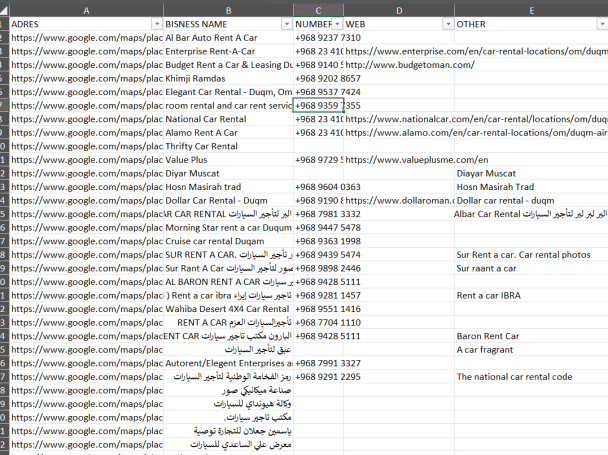This screenshot has height=455, width=608.
Task: Select the Diyar Muscat name cell
Action: 228,173
